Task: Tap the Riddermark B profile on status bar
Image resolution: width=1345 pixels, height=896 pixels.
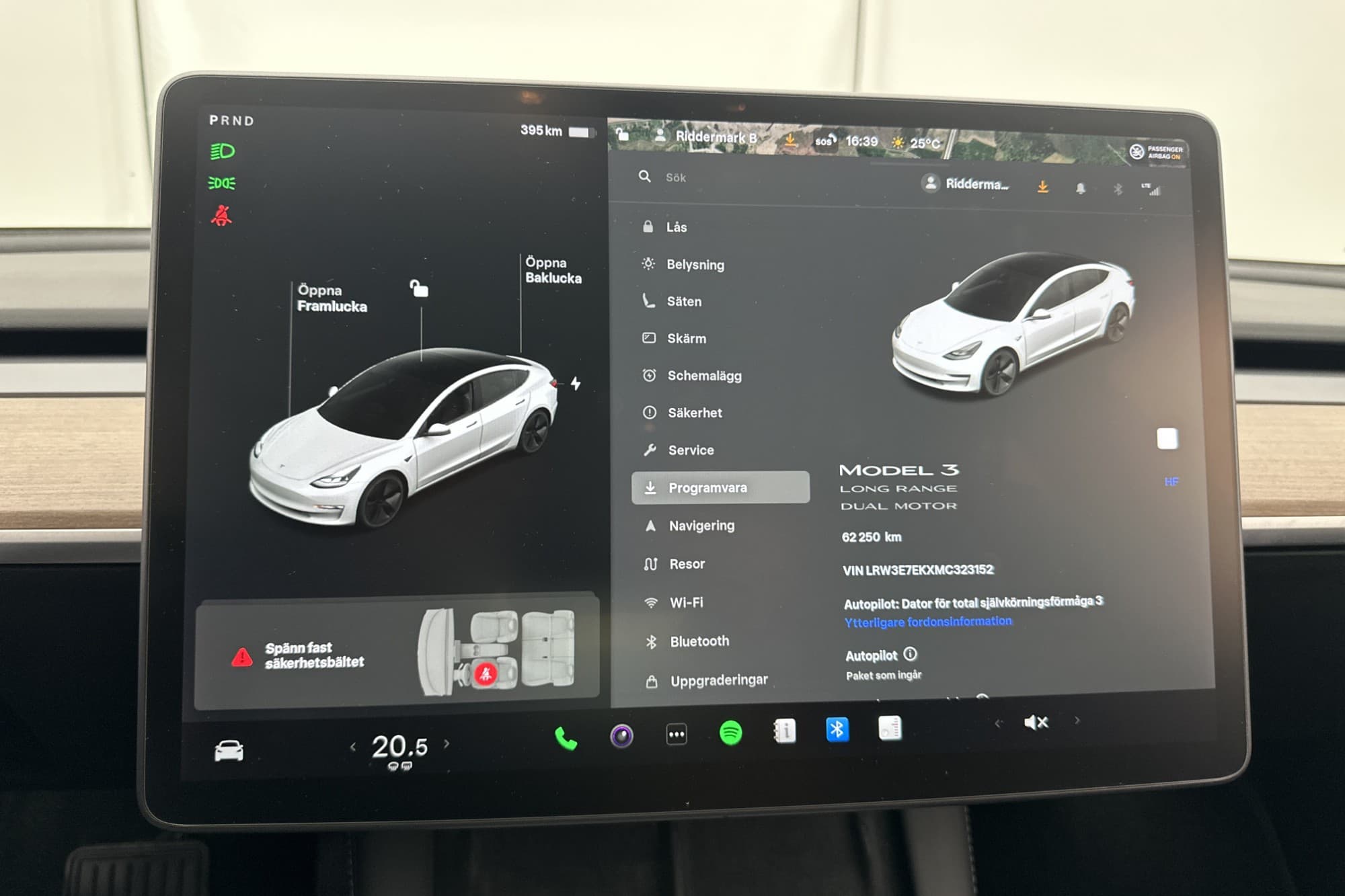Action: tap(706, 136)
